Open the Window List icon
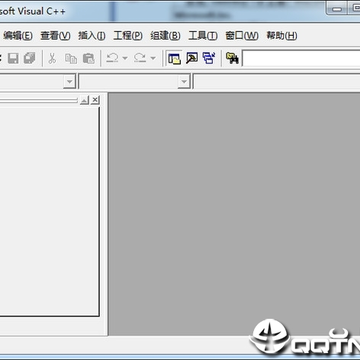 pyautogui.click(x=209, y=58)
